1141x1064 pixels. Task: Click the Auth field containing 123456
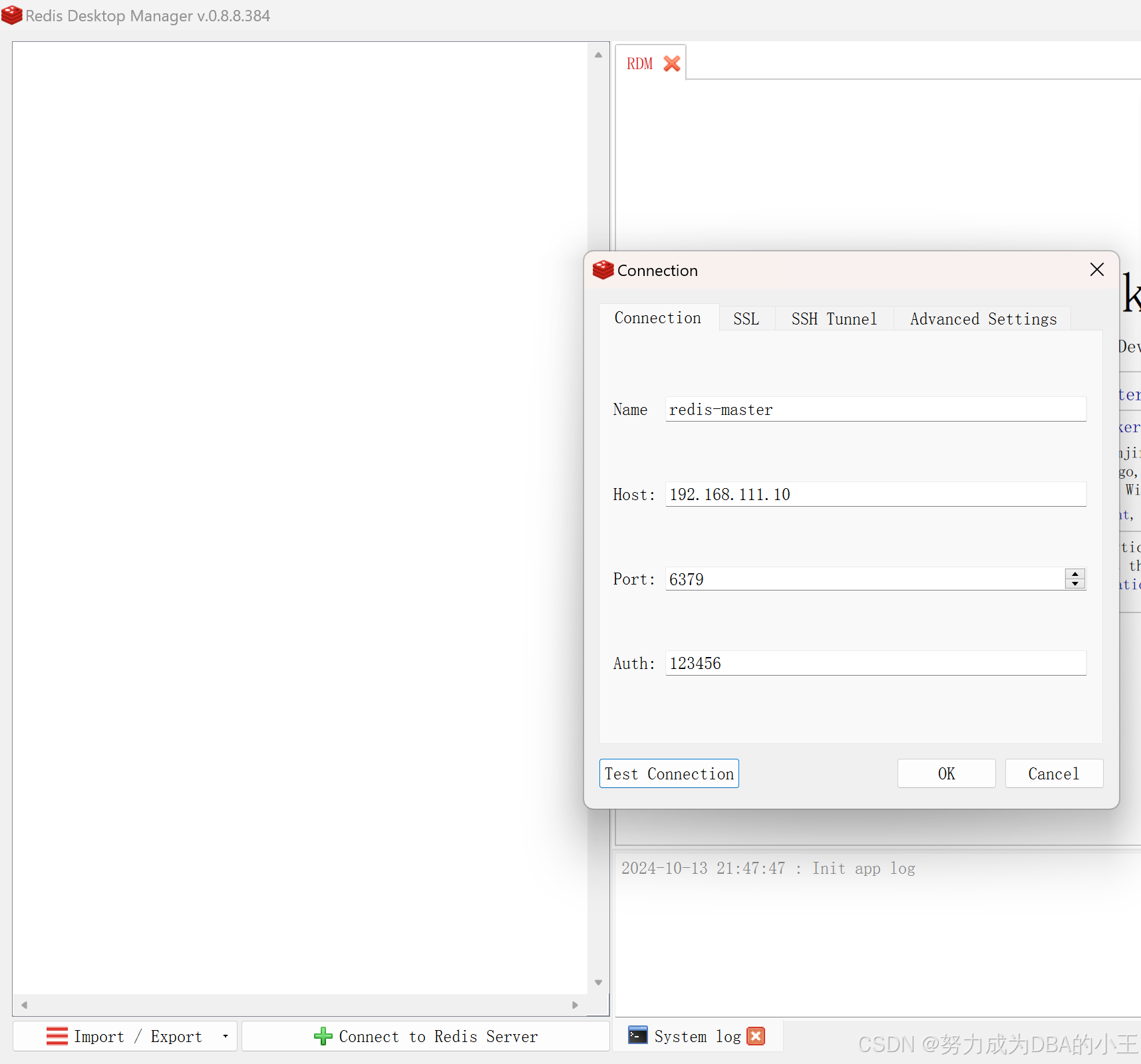pyautogui.click(x=876, y=663)
